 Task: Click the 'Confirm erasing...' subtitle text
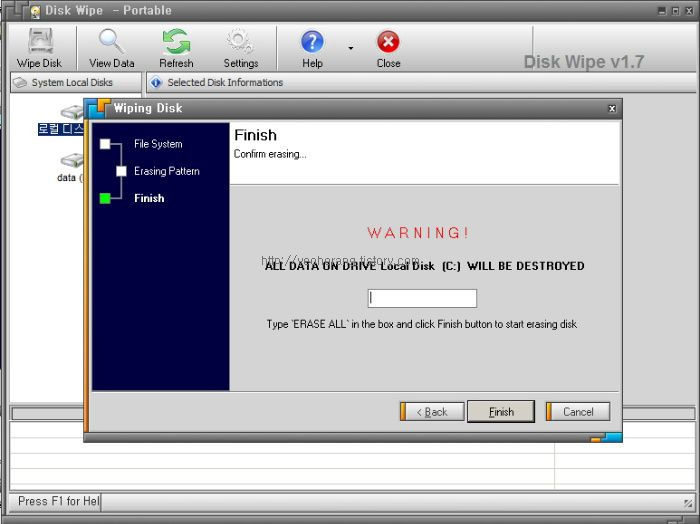270,154
